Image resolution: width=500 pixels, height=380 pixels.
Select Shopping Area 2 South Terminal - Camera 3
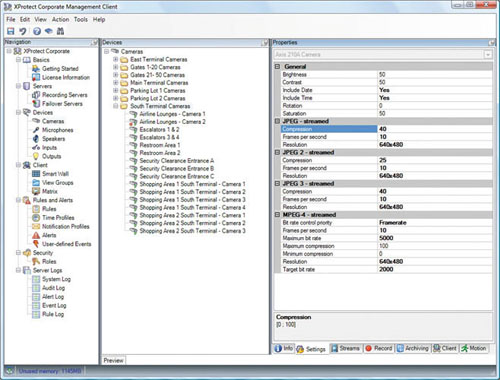pos(192,231)
